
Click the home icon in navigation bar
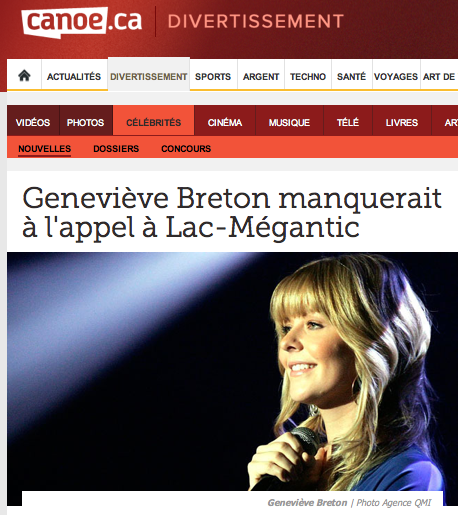[x=24, y=76]
